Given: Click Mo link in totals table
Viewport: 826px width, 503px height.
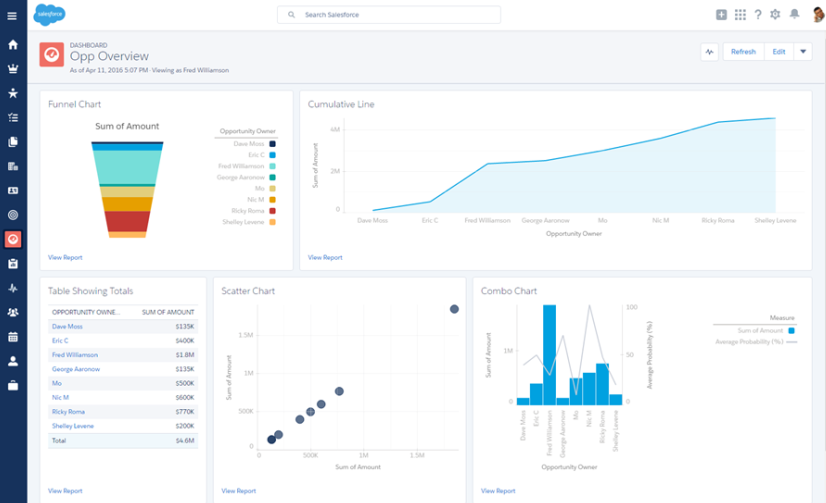Looking at the screenshot, I should 57,383.
